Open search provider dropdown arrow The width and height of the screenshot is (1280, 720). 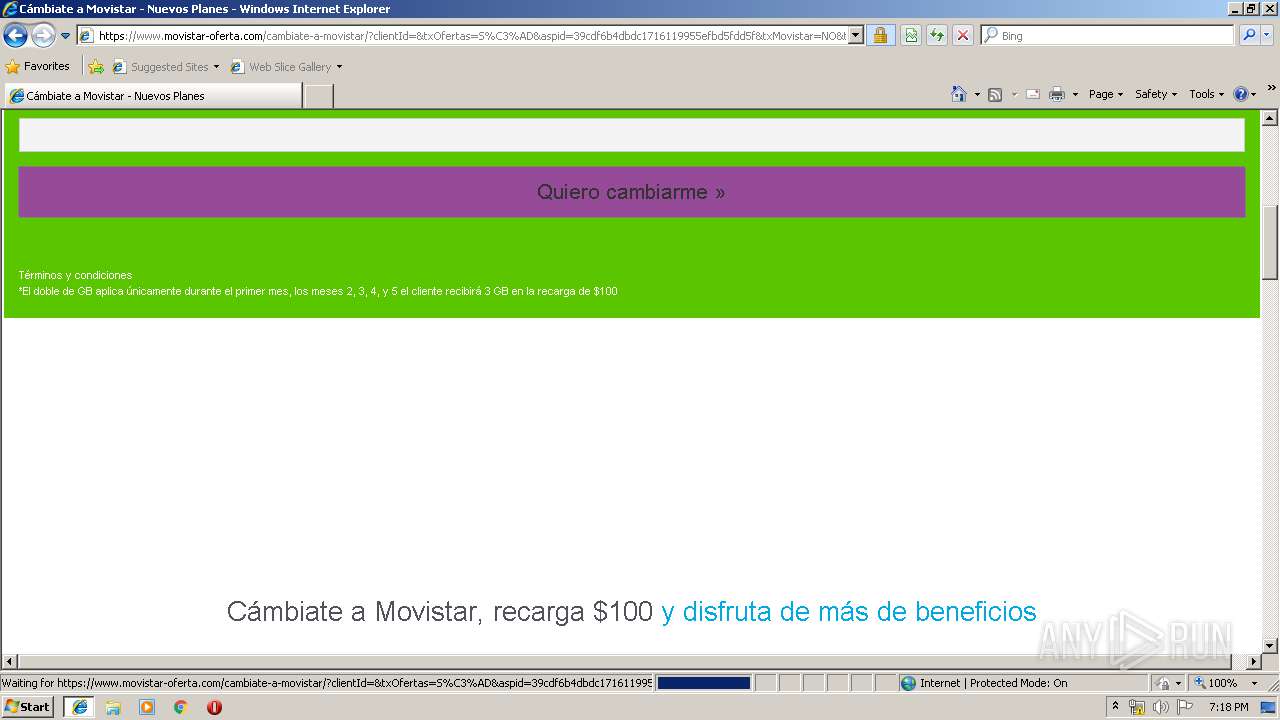(1267, 36)
